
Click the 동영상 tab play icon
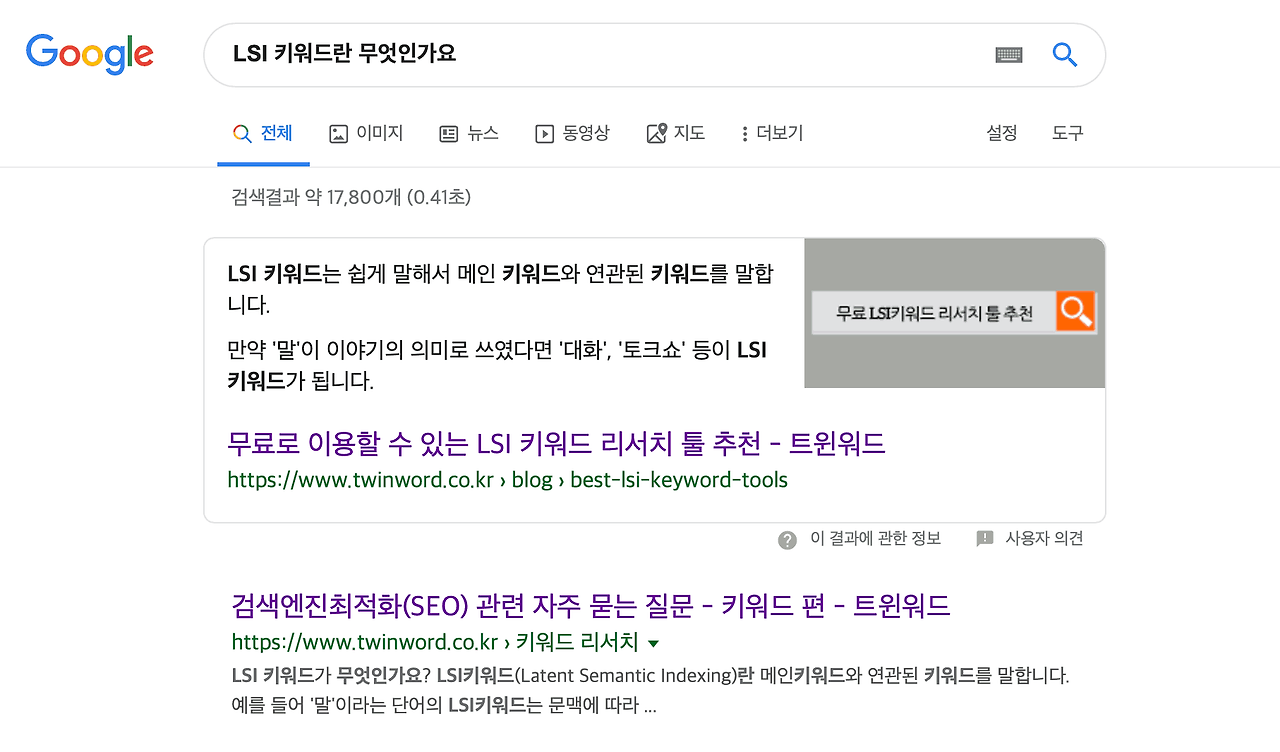pos(545,133)
